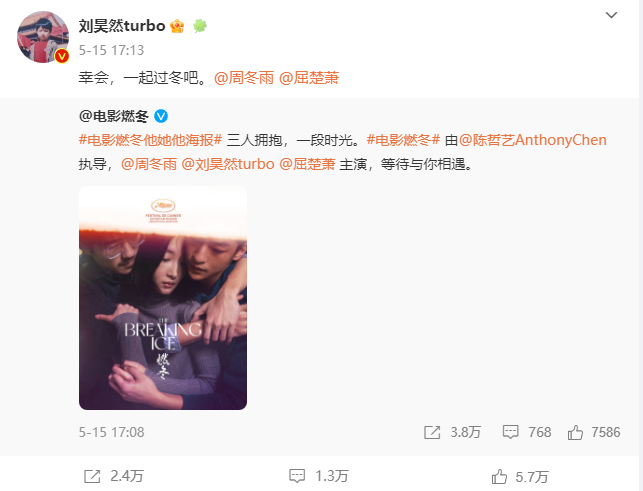643x491 pixels.
Task: Open comments showing 1.3万 count
Action: 319,476
